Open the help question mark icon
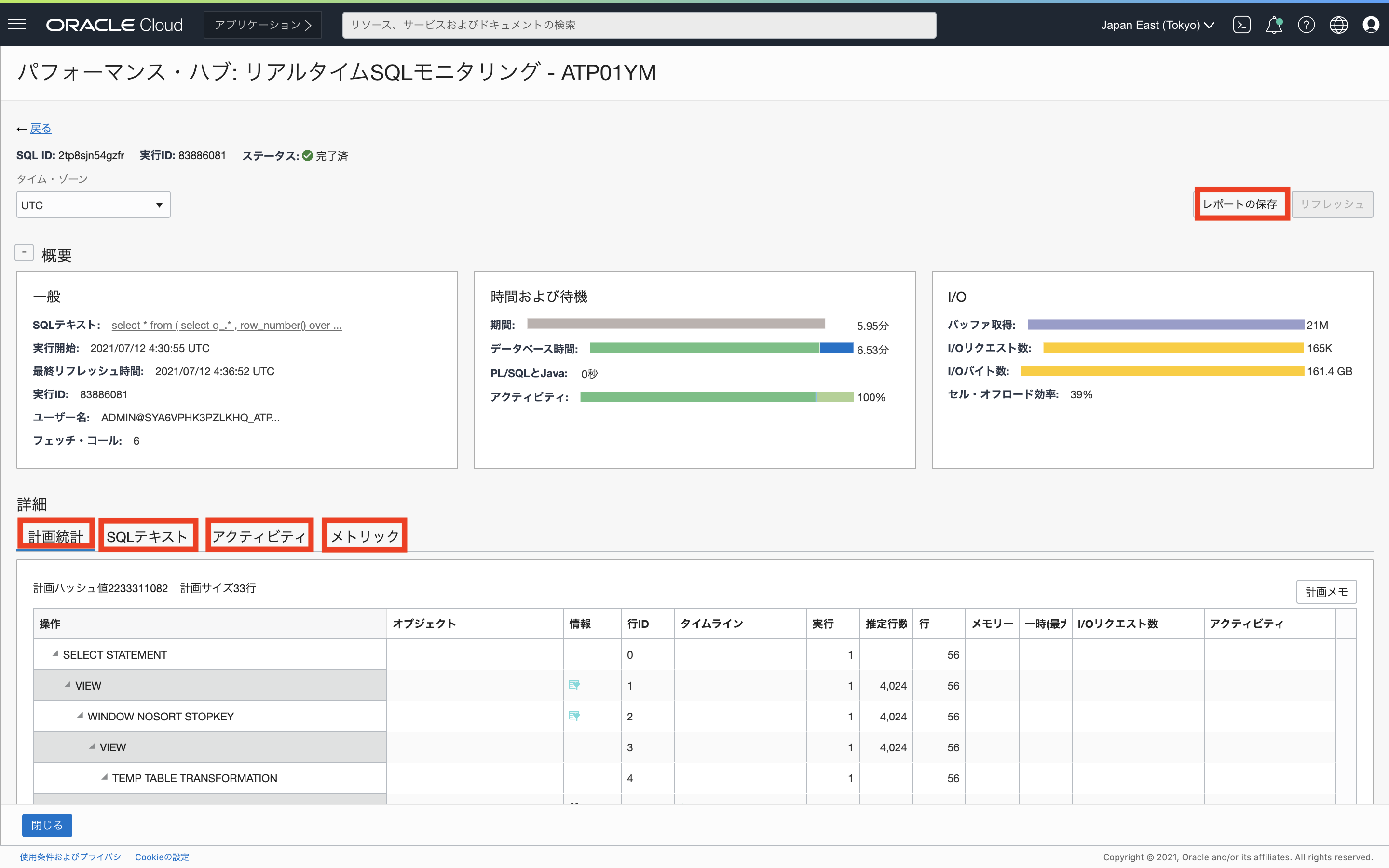This screenshot has height=868, width=1389. [1306, 25]
